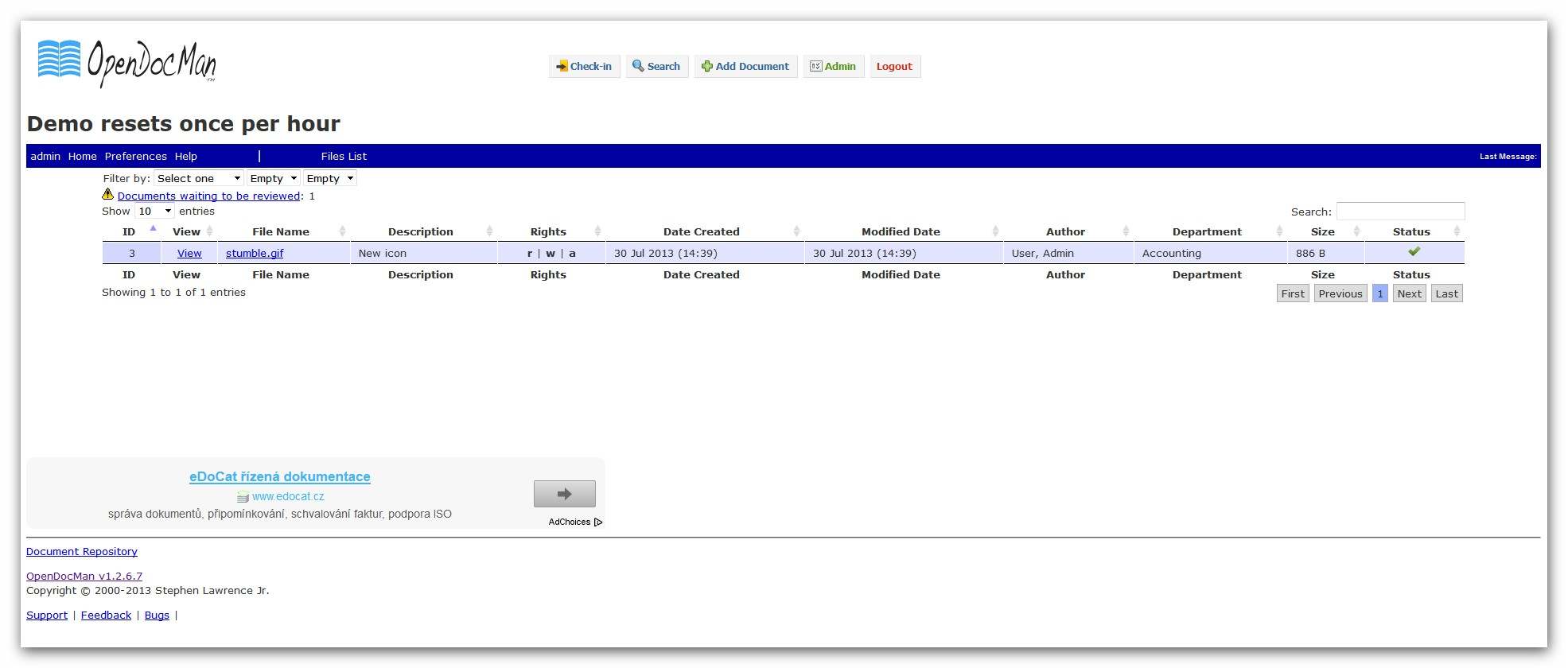Click the 'New icon' description cell
Image resolution: width=1568 pixels, height=668 pixels.
click(423, 253)
